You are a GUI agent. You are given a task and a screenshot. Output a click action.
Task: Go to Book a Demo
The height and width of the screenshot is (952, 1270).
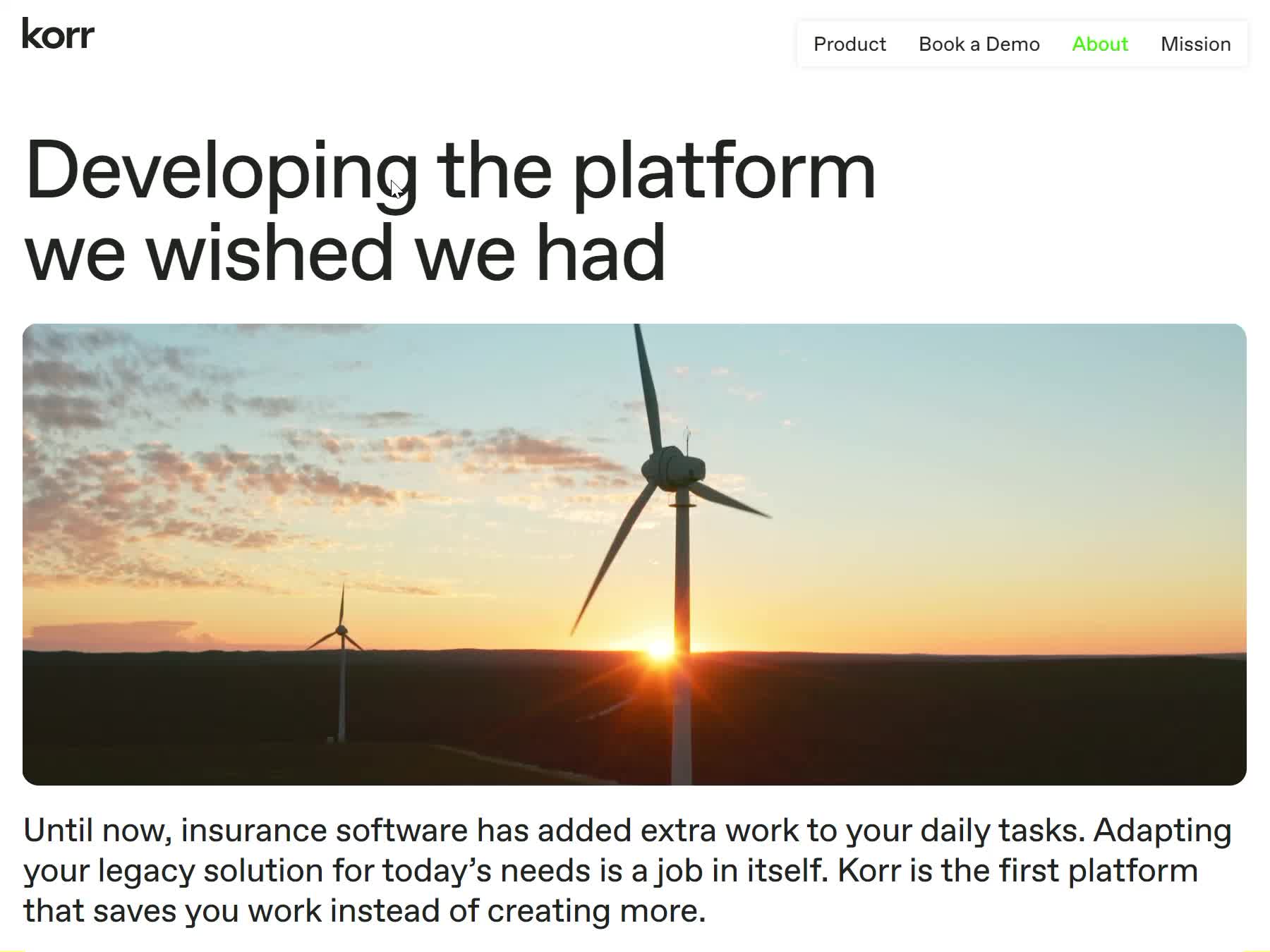[979, 44]
